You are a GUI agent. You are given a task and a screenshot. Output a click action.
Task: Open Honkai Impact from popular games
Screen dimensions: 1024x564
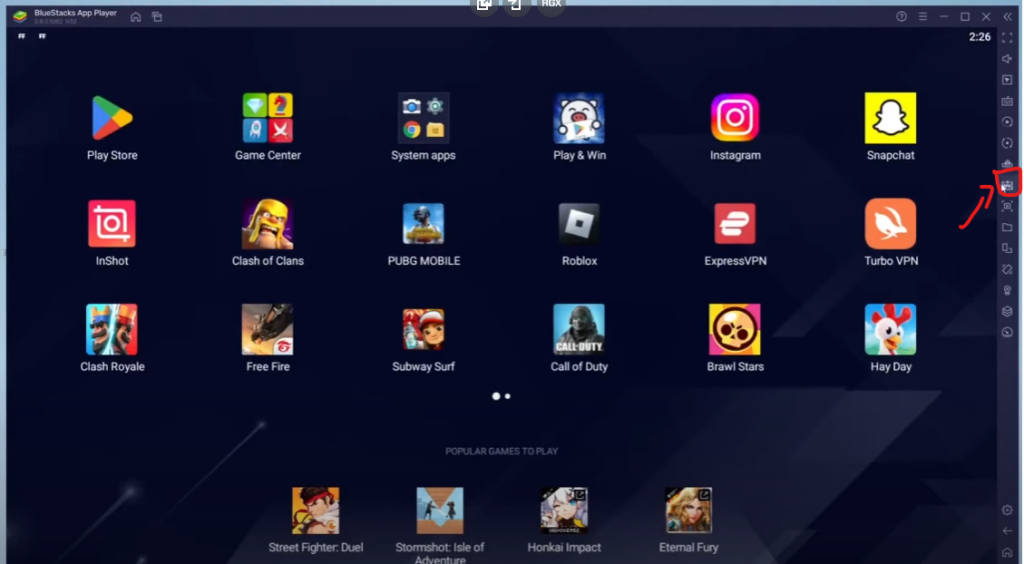tap(564, 510)
